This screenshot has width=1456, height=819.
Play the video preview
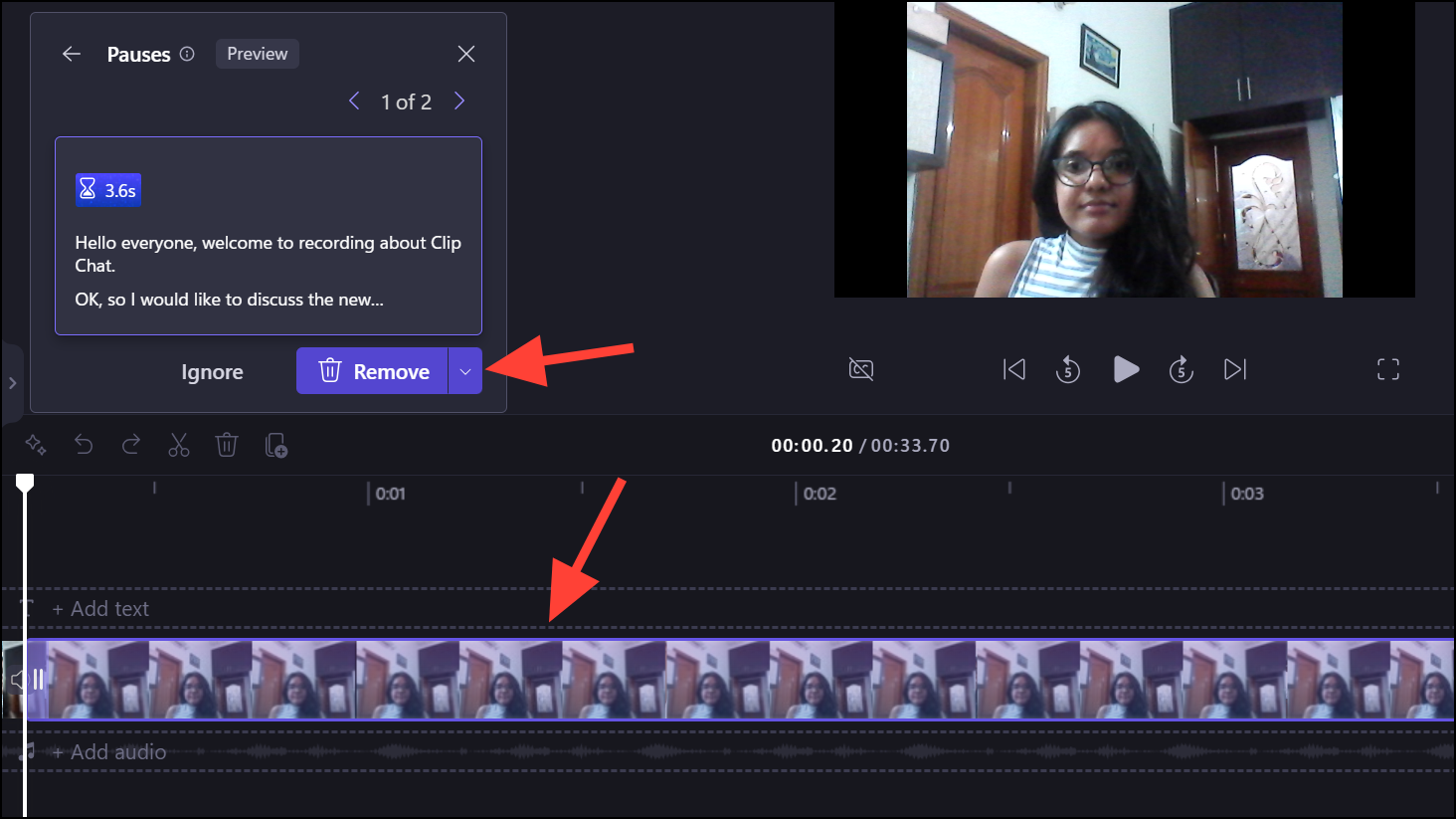pyautogui.click(x=1126, y=370)
